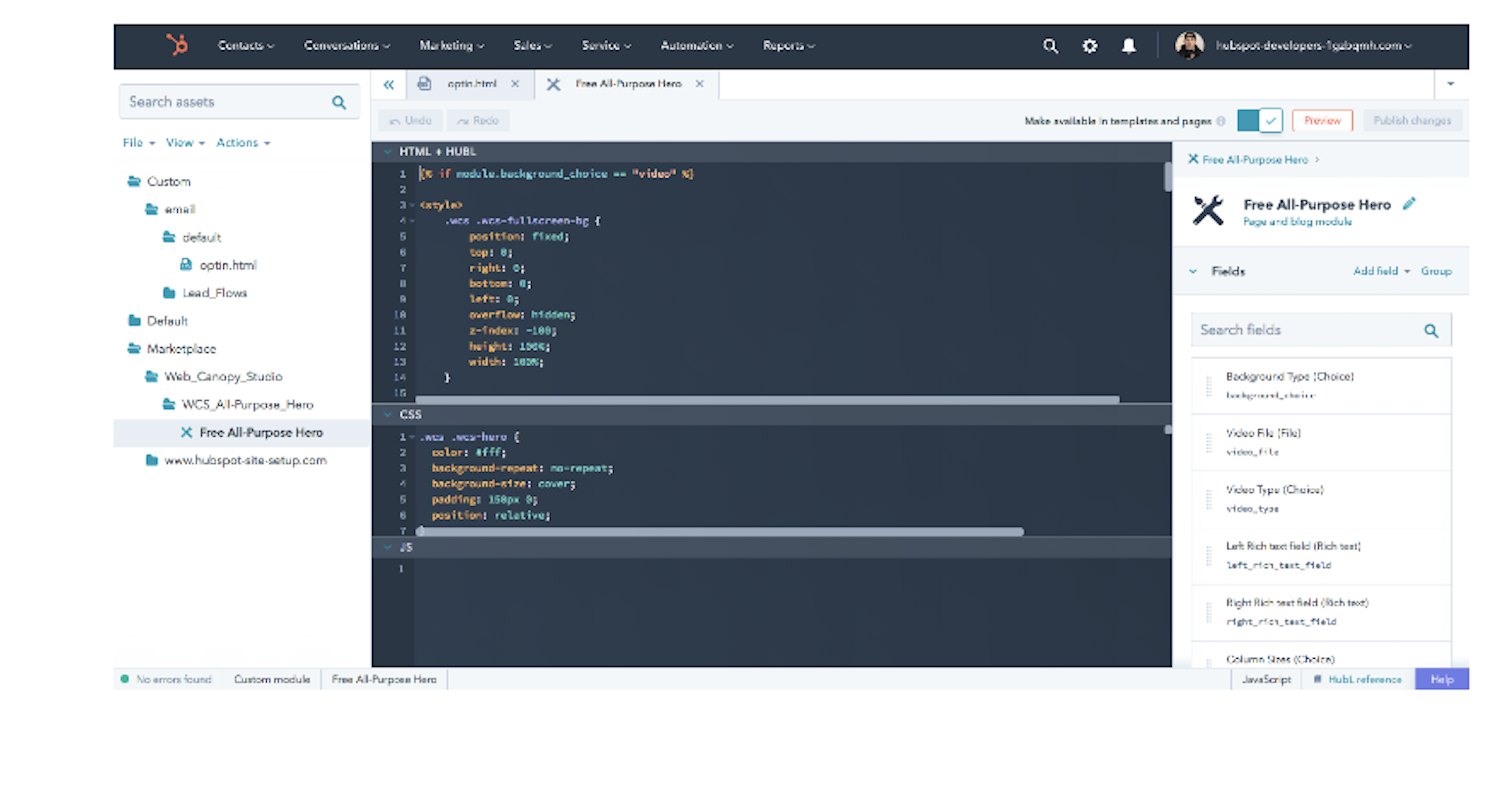Close the Free All-Purpose Hero tab
The height and width of the screenshot is (798, 1512).
tap(700, 84)
